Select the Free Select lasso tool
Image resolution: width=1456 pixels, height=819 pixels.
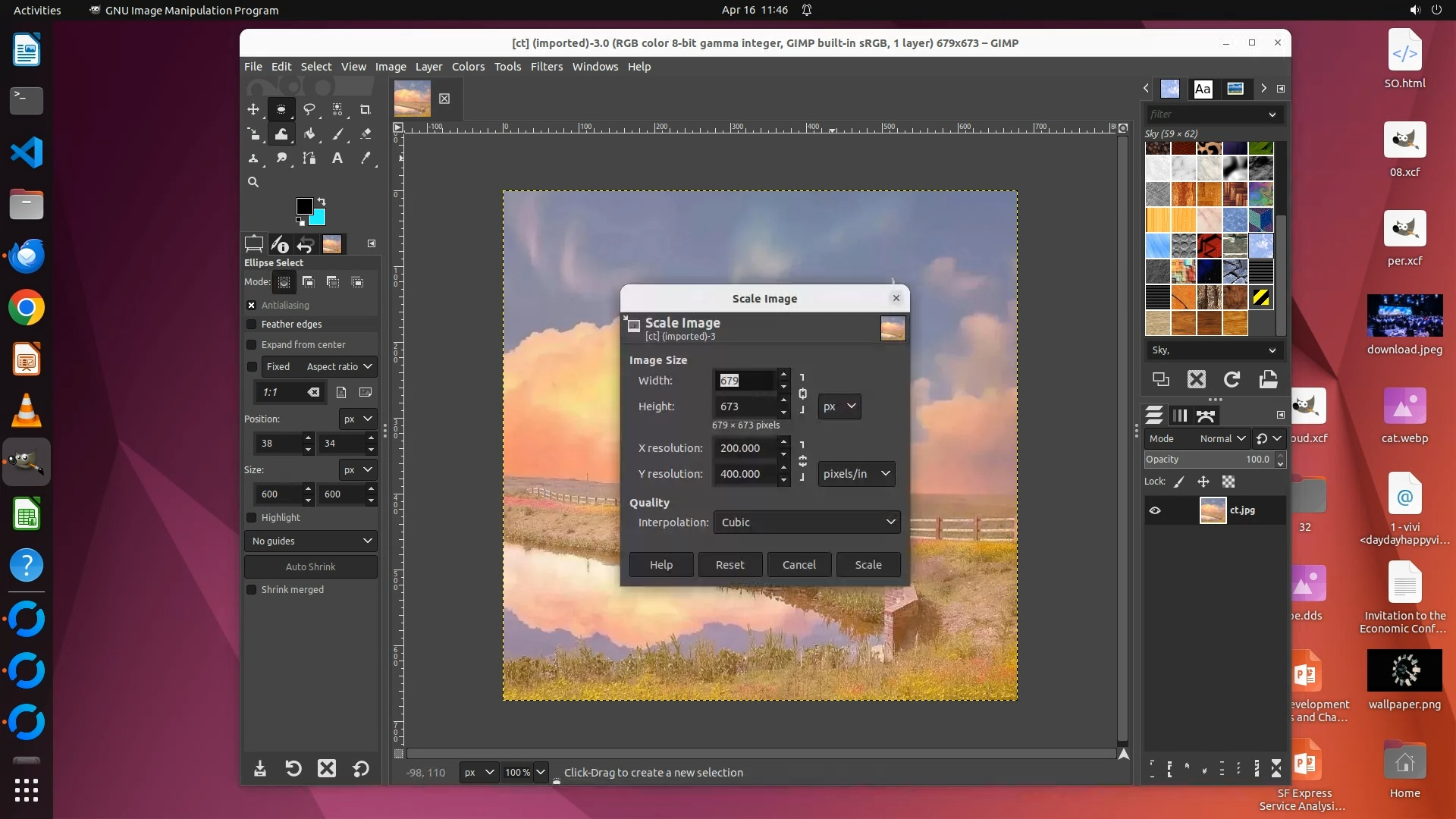(x=309, y=109)
